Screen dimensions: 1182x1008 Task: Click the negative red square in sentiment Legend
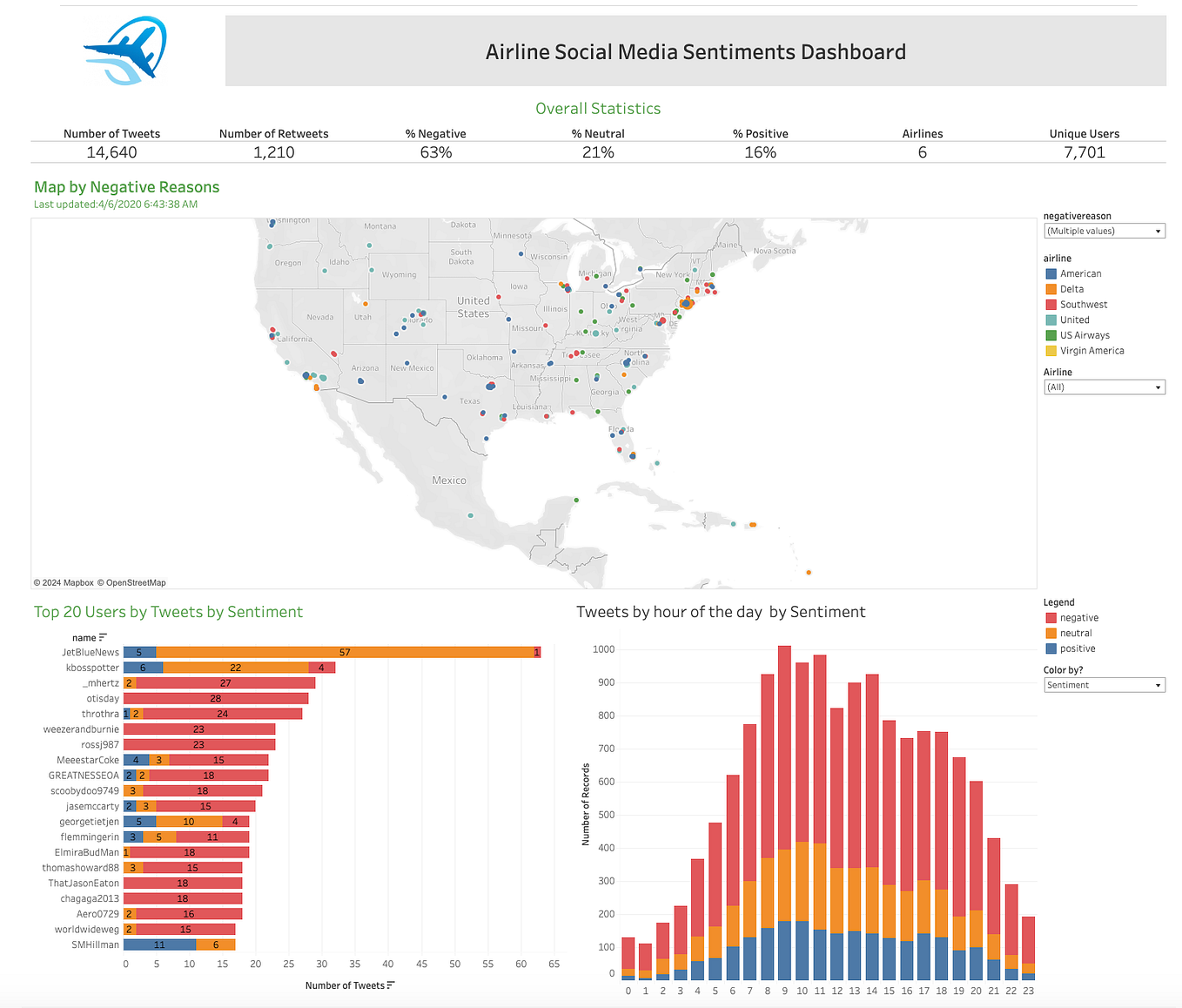[x=1051, y=617]
